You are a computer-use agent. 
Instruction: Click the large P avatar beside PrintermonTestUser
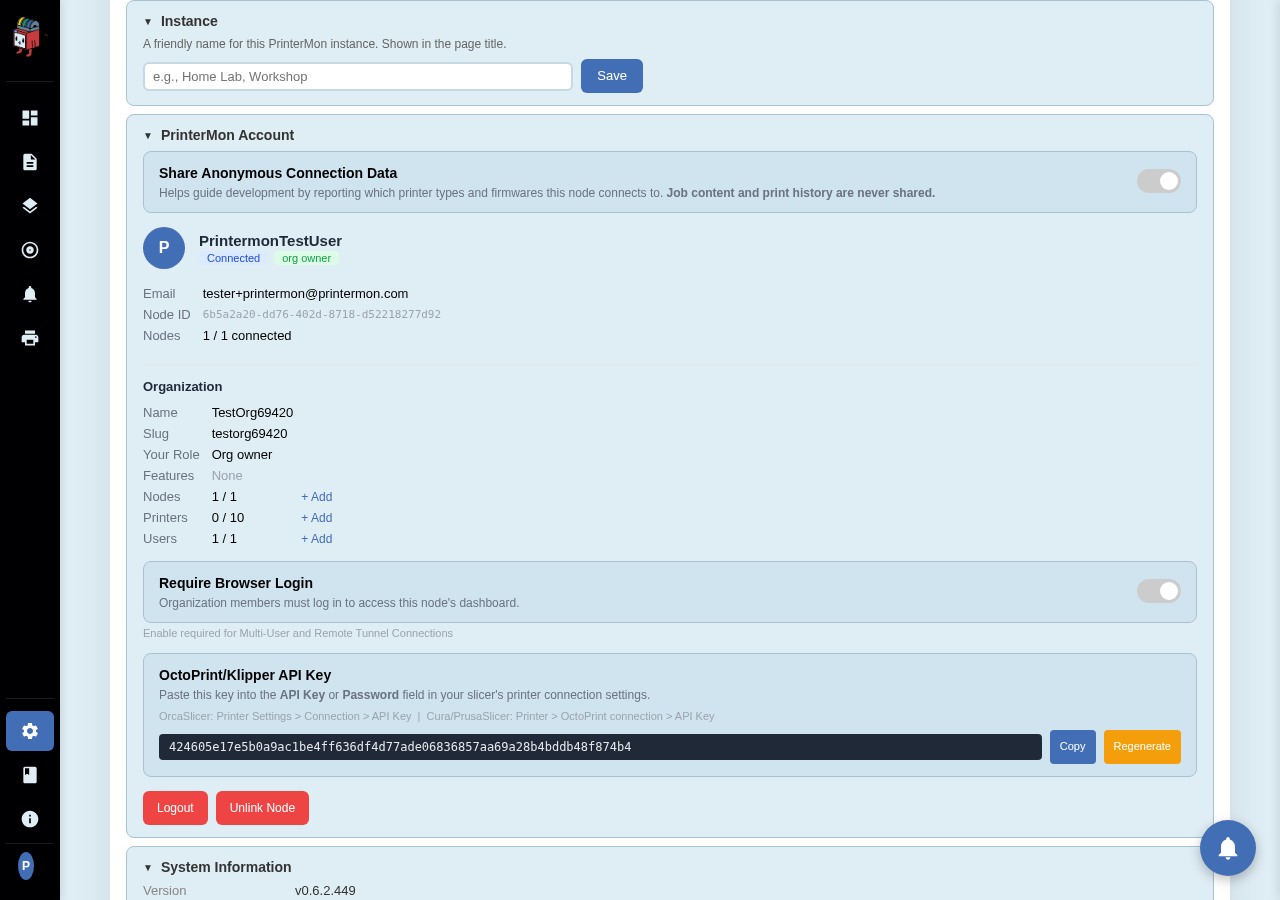coord(164,248)
